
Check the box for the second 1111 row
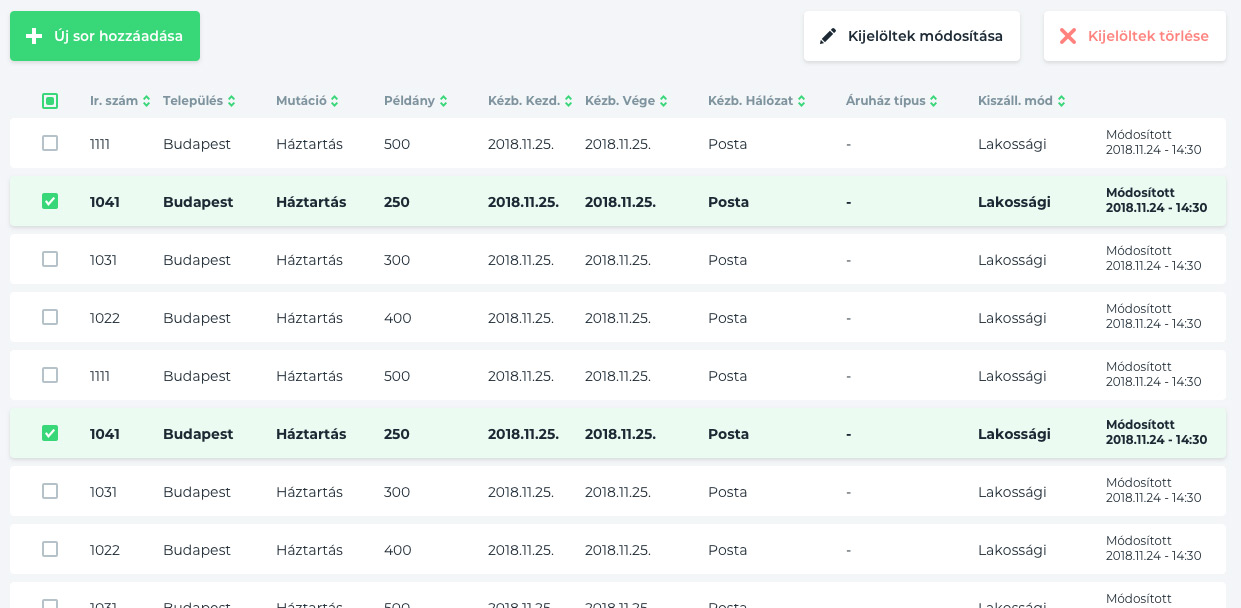pyautogui.click(x=50, y=375)
